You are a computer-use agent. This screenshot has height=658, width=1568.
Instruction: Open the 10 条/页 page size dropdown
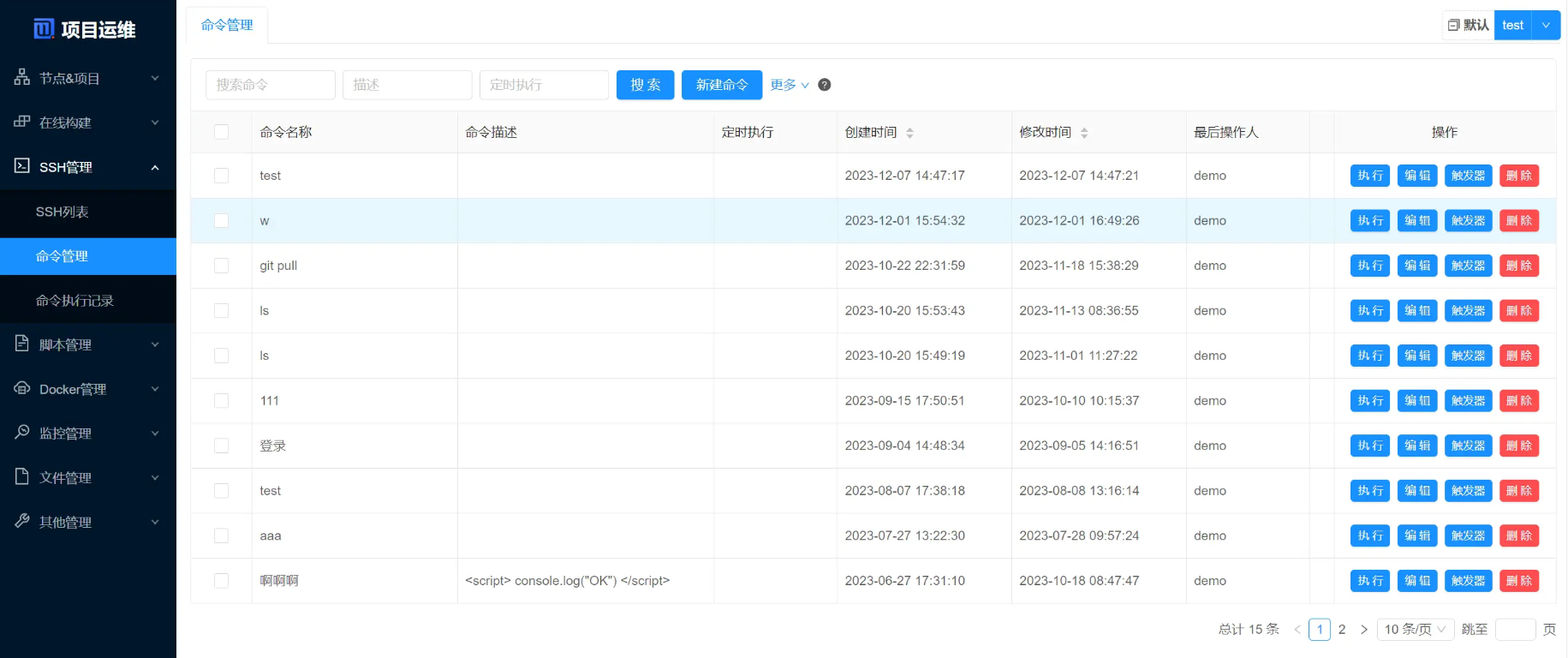[1416, 630]
